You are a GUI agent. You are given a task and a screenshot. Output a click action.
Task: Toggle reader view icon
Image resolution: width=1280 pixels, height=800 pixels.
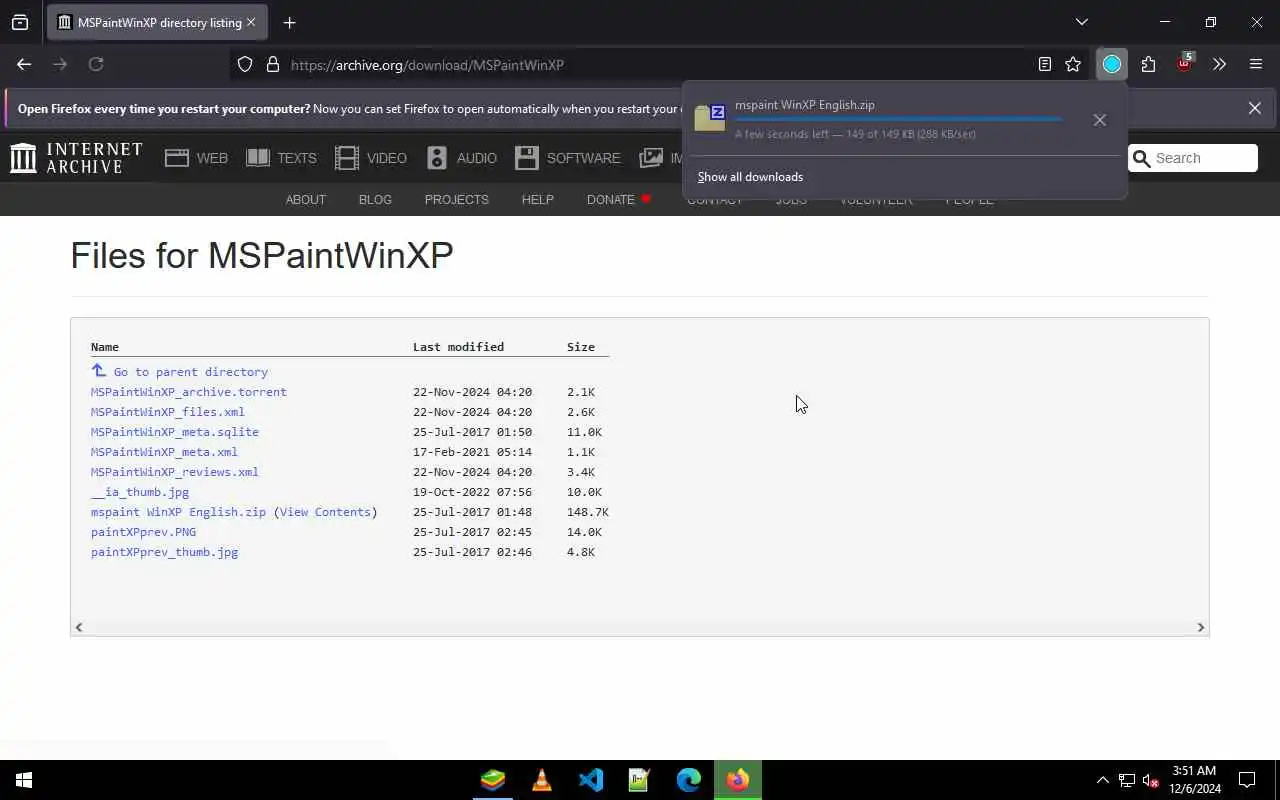coord(1044,64)
